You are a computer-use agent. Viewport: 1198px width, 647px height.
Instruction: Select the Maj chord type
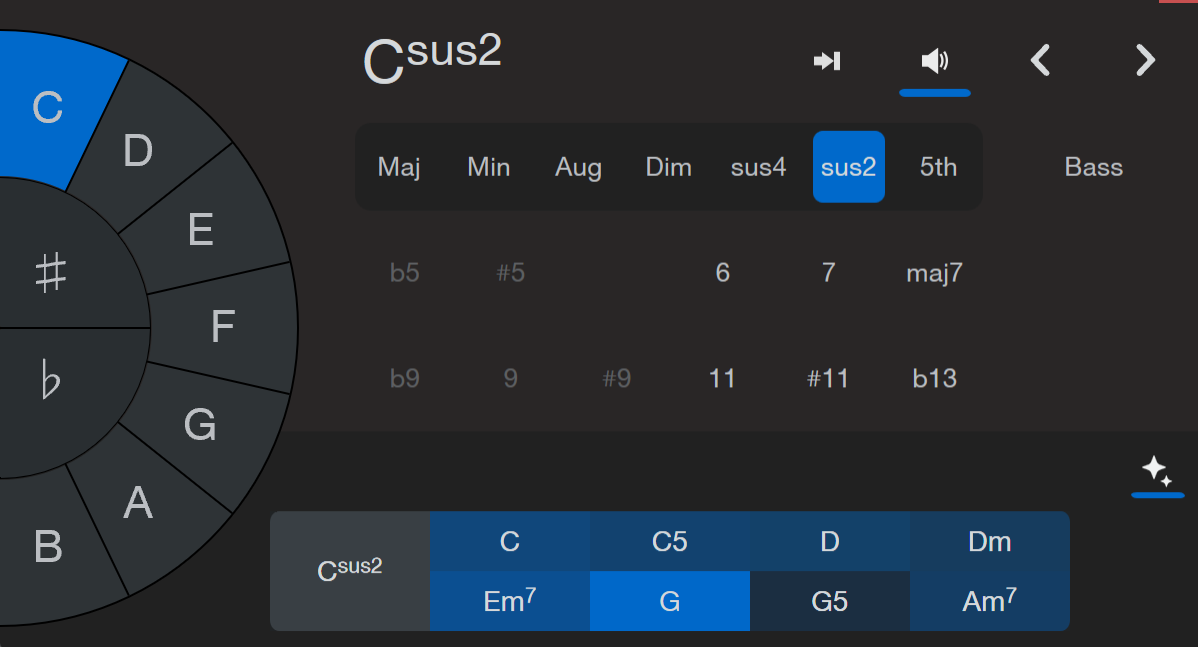399,167
